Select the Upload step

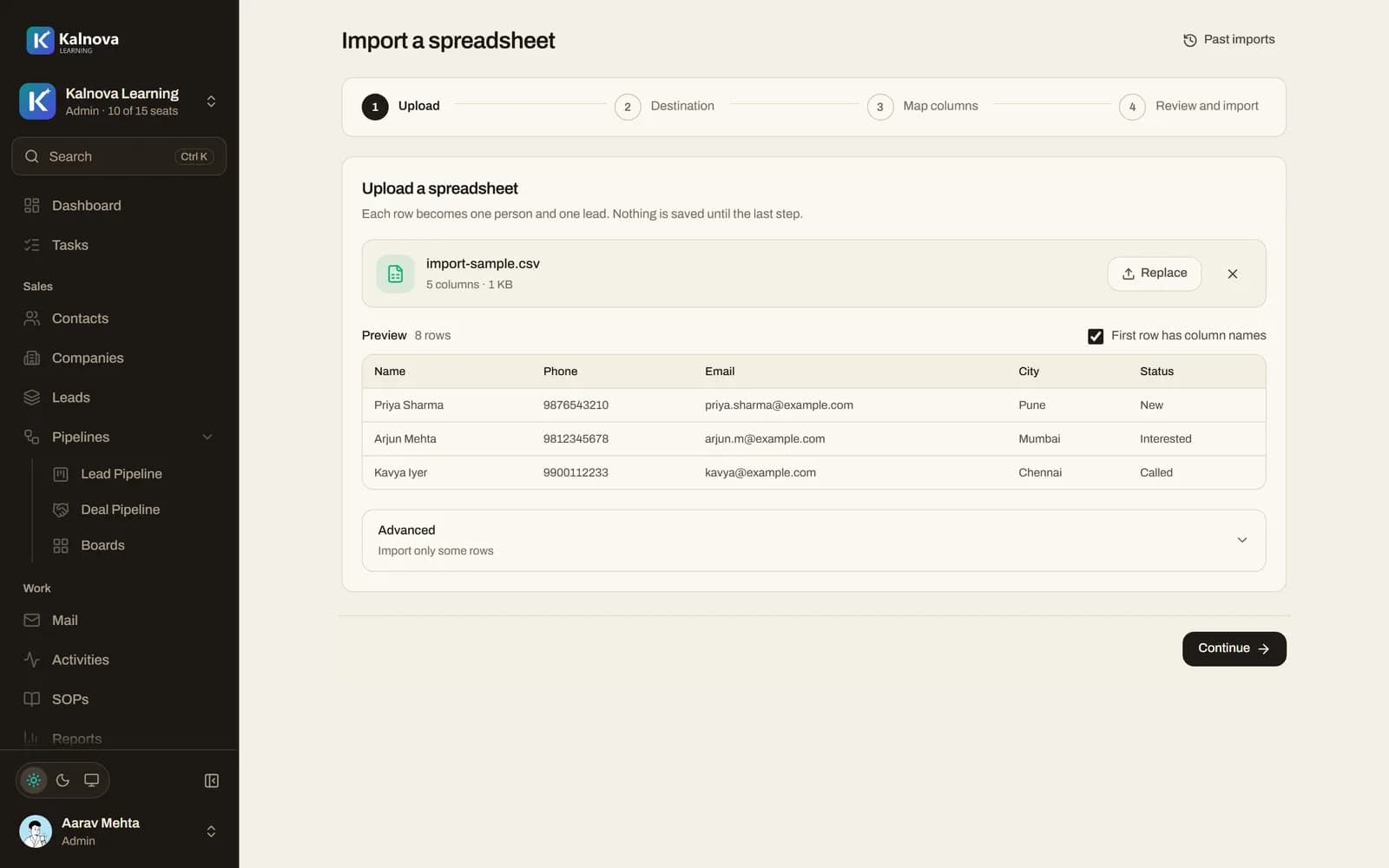click(x=401, y=106)
